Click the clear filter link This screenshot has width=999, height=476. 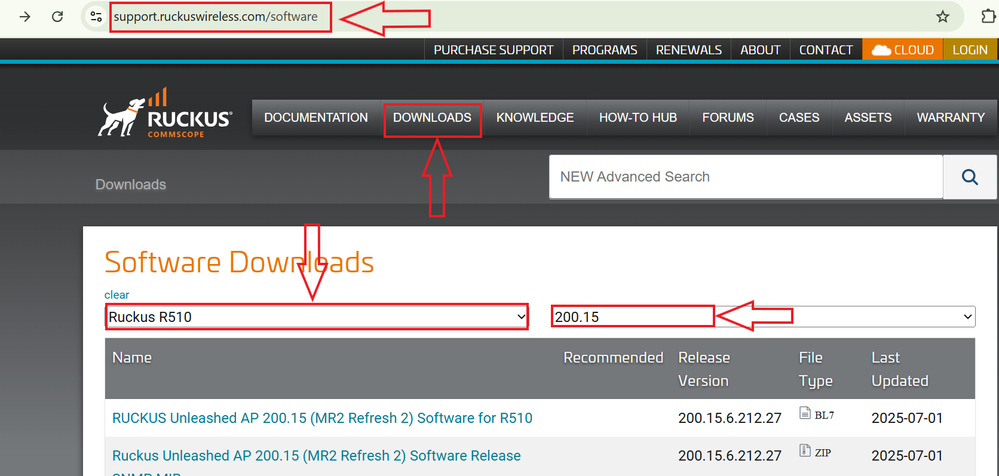(x=116, y=295)
